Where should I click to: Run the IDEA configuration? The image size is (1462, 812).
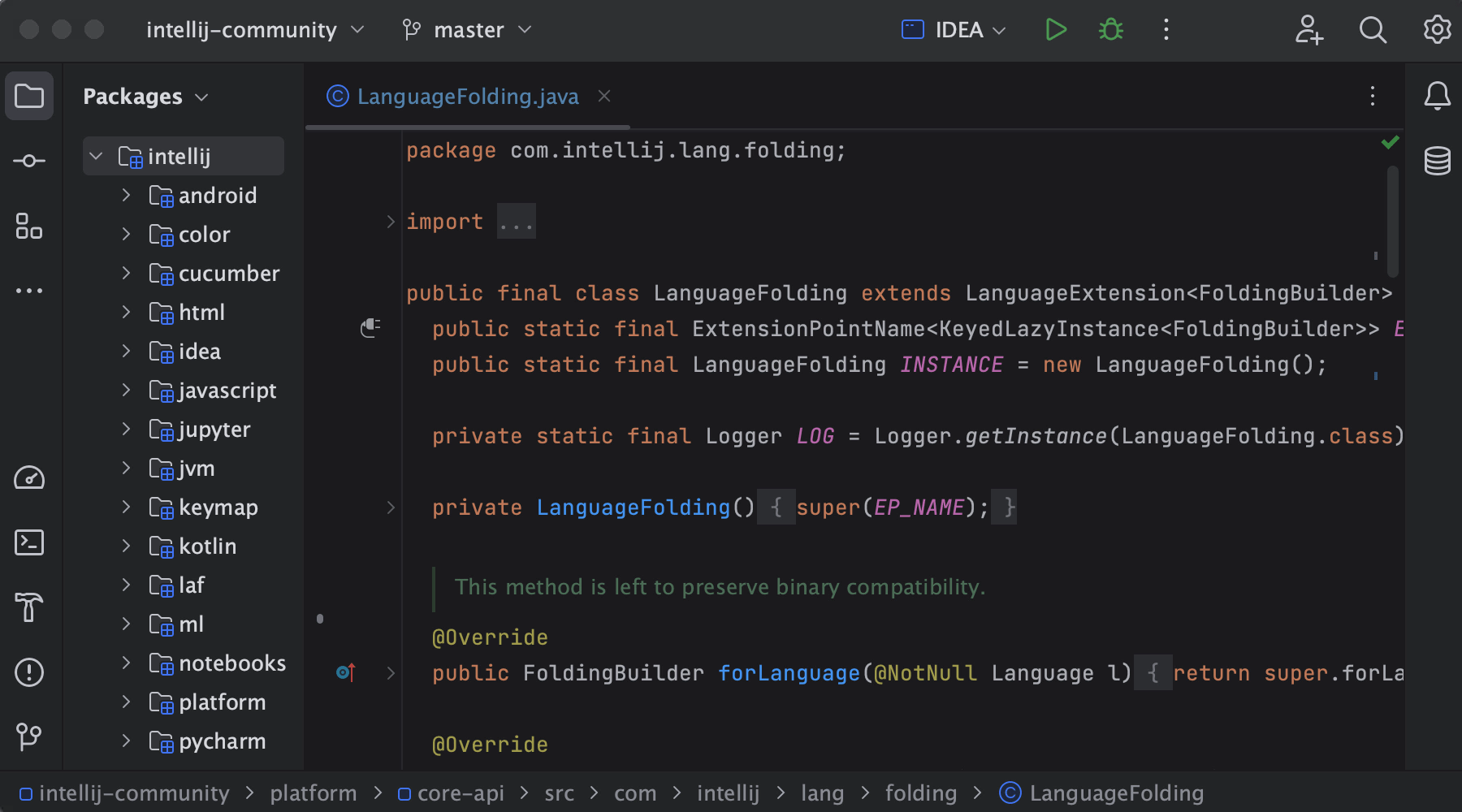[x=1056, y=30]
